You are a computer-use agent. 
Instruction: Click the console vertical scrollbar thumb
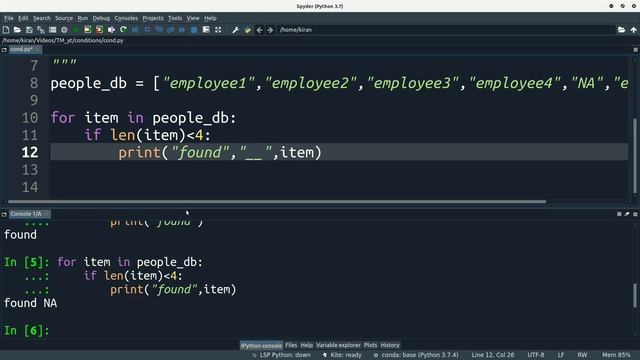tap(635, 296)
